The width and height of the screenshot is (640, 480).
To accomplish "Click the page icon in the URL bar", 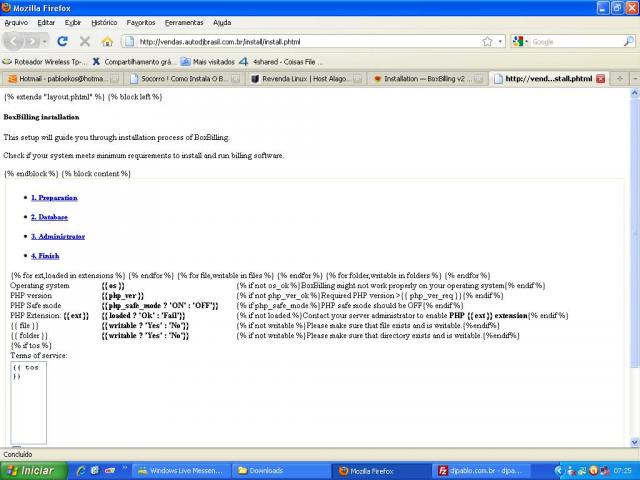I will point(129,42).
